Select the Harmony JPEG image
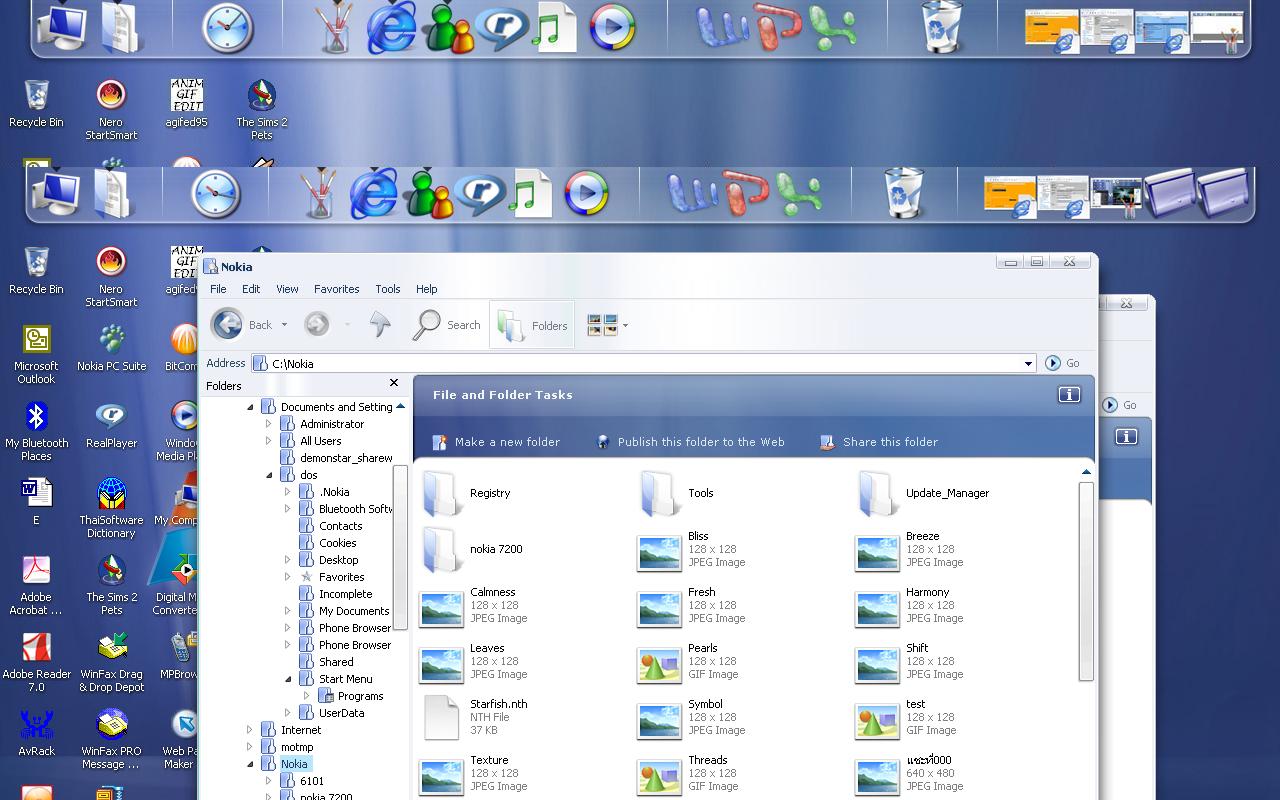Image resolution: width=1280 pixels, height=800 pixels. point(877,609)
